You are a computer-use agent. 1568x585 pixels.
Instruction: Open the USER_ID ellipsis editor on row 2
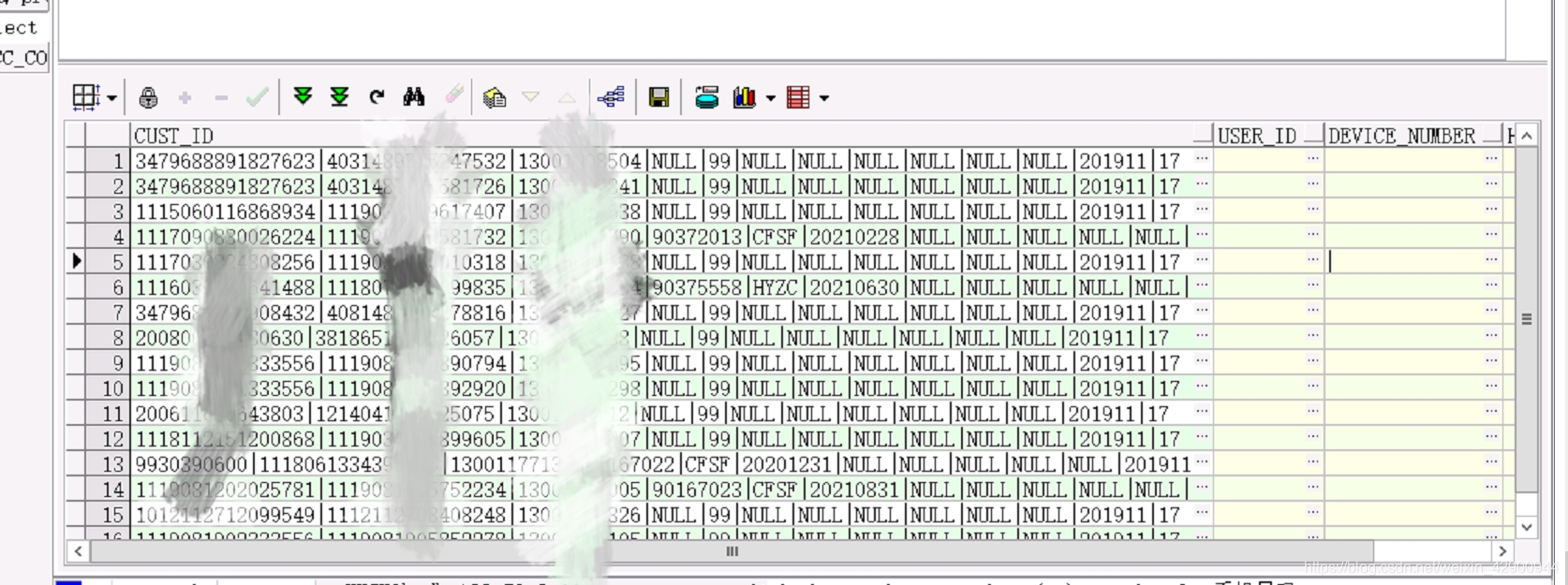click(x=1313, y=185)
